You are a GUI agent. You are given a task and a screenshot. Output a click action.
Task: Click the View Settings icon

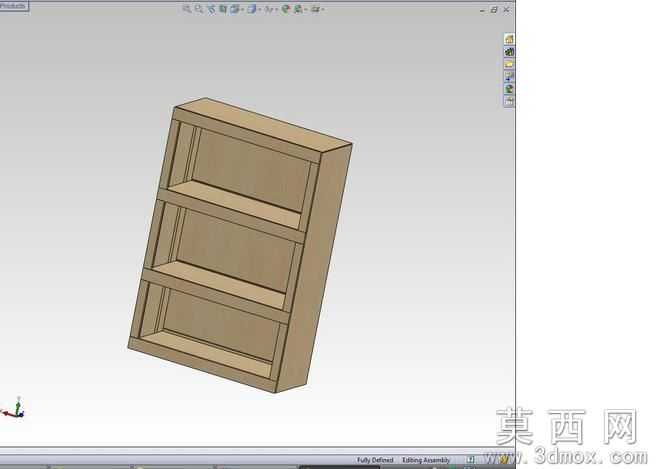click(316, 9)
